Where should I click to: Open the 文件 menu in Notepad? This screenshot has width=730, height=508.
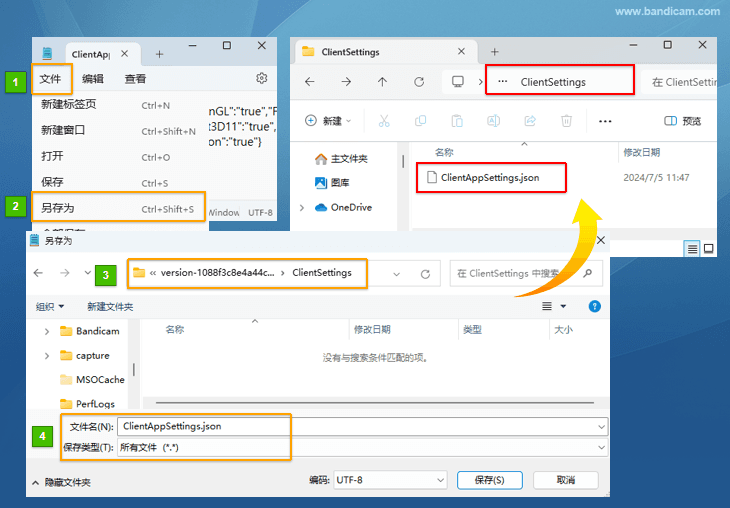[50, 79]
